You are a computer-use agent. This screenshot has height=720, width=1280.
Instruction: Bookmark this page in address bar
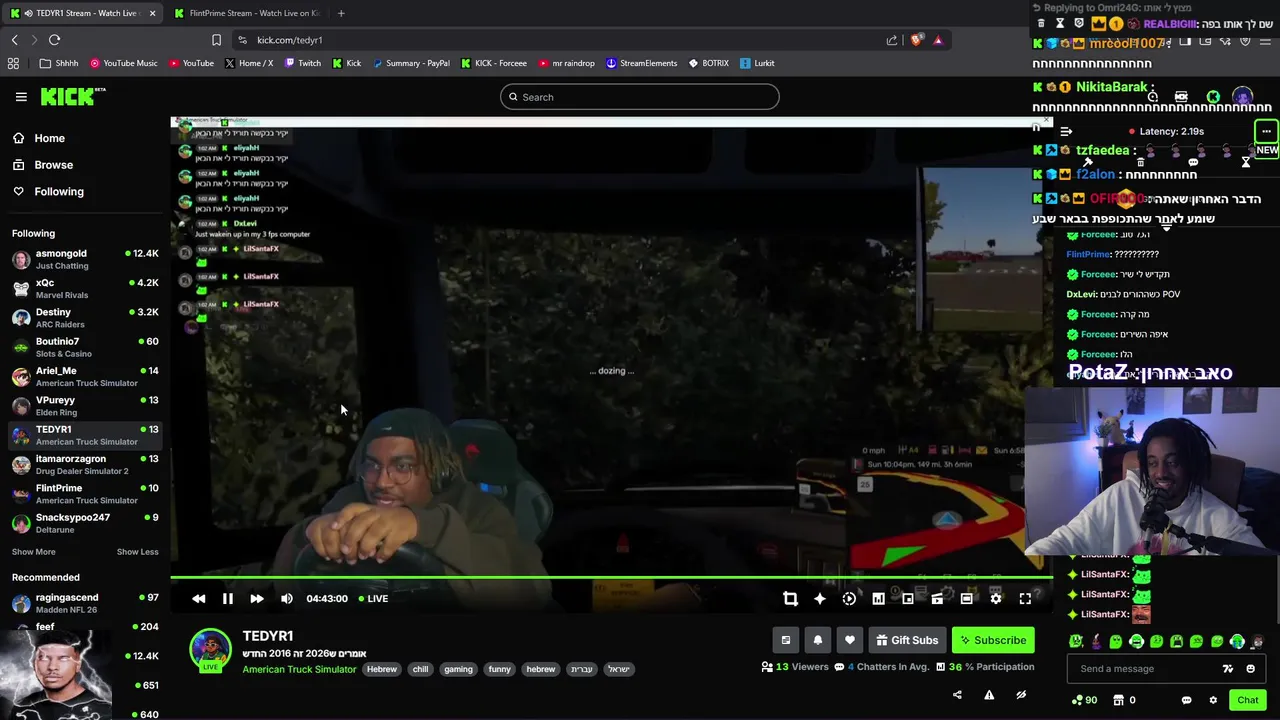point(216,40)
